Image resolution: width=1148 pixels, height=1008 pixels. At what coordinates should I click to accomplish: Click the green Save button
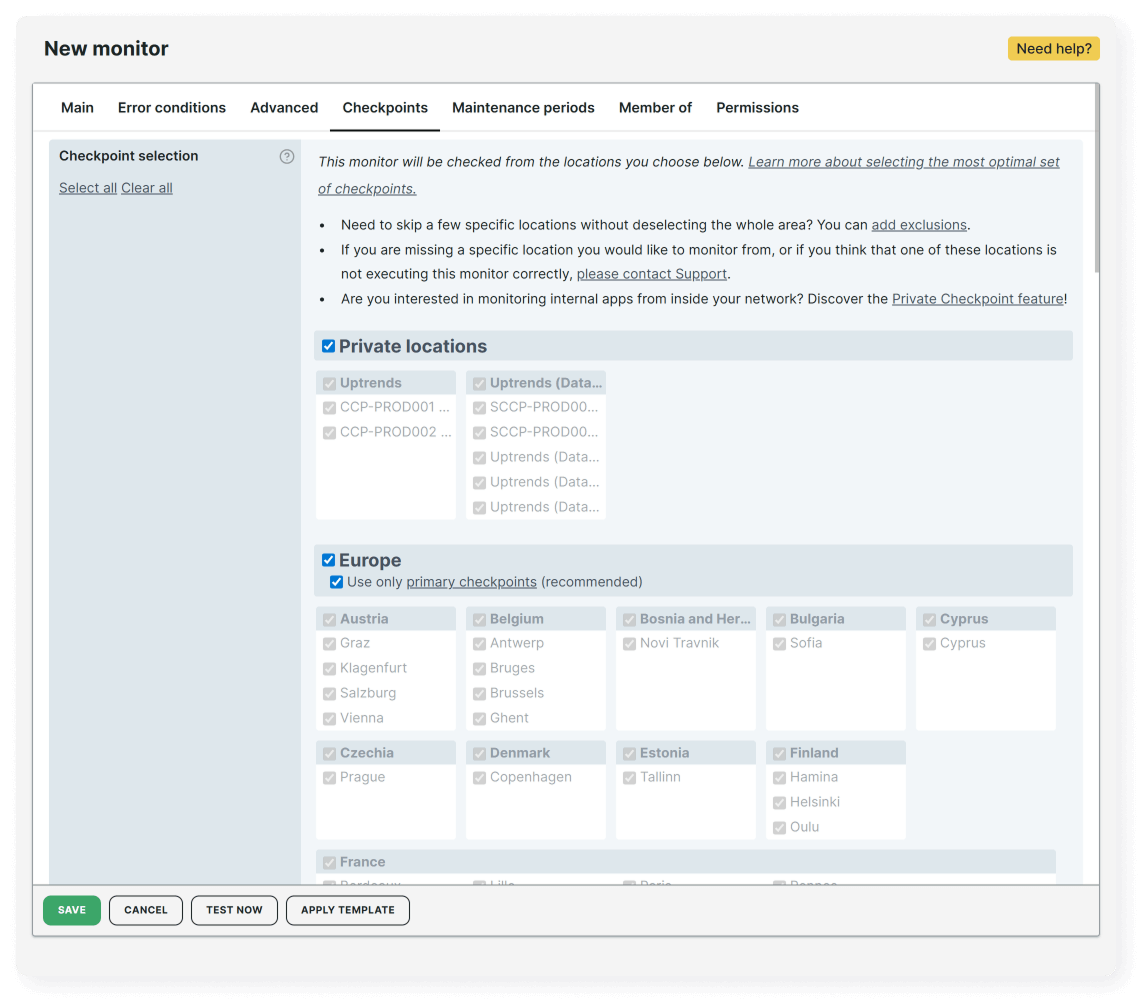[x=72, y=910]
